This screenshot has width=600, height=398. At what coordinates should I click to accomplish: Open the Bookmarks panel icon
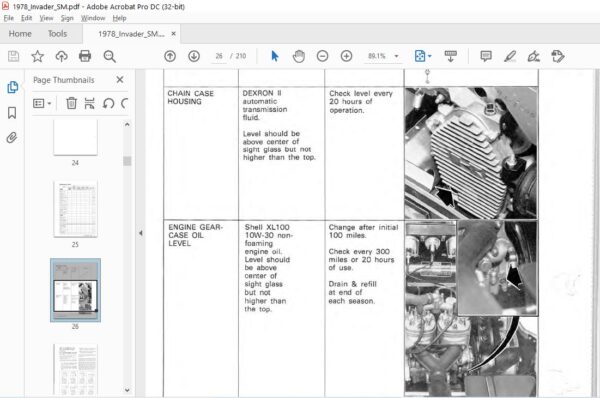click(x=12, y=113)
